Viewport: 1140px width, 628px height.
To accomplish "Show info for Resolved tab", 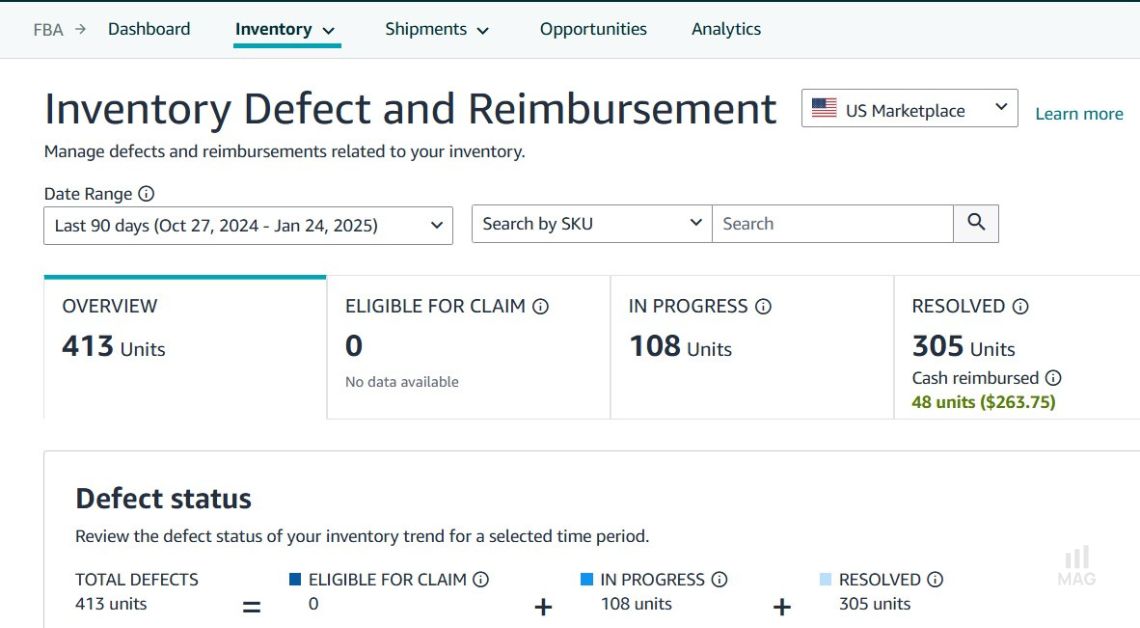I will coord(1020,306).
